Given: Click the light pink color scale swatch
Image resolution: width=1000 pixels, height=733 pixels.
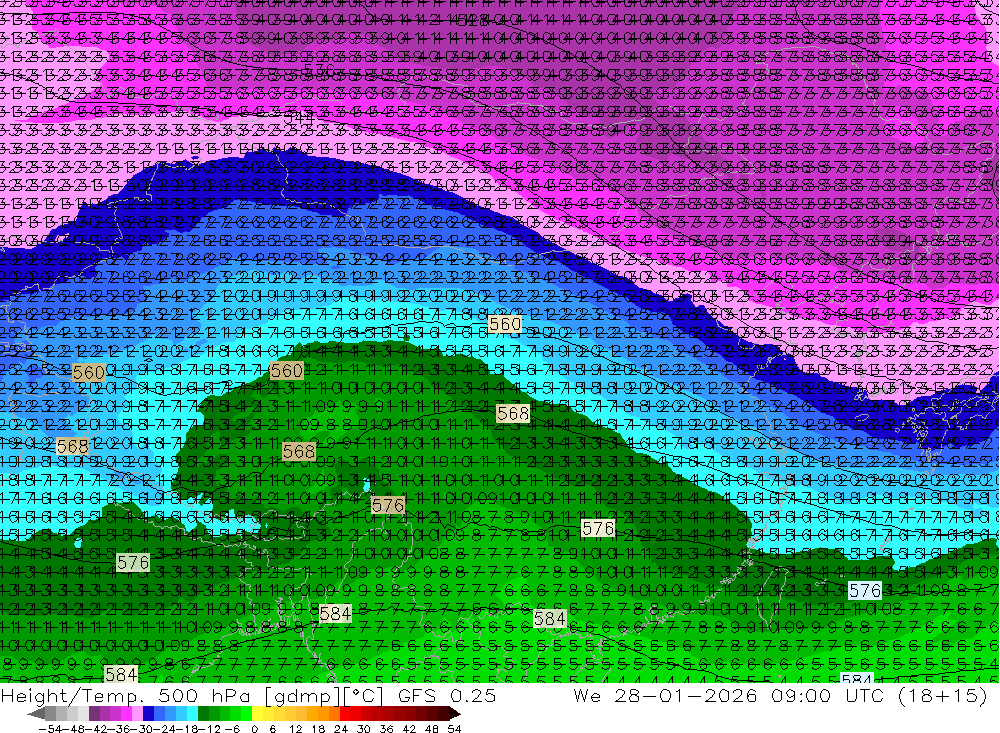Looking at the screenshot, I should tap(137, 714).
